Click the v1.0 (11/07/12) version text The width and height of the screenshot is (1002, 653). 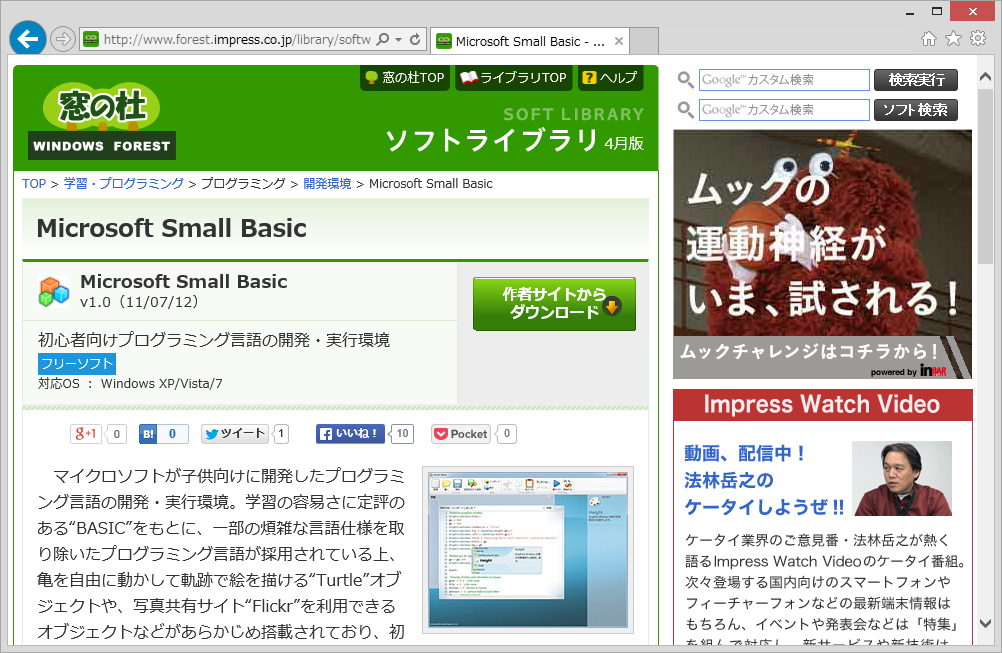[x=139, y=302]
